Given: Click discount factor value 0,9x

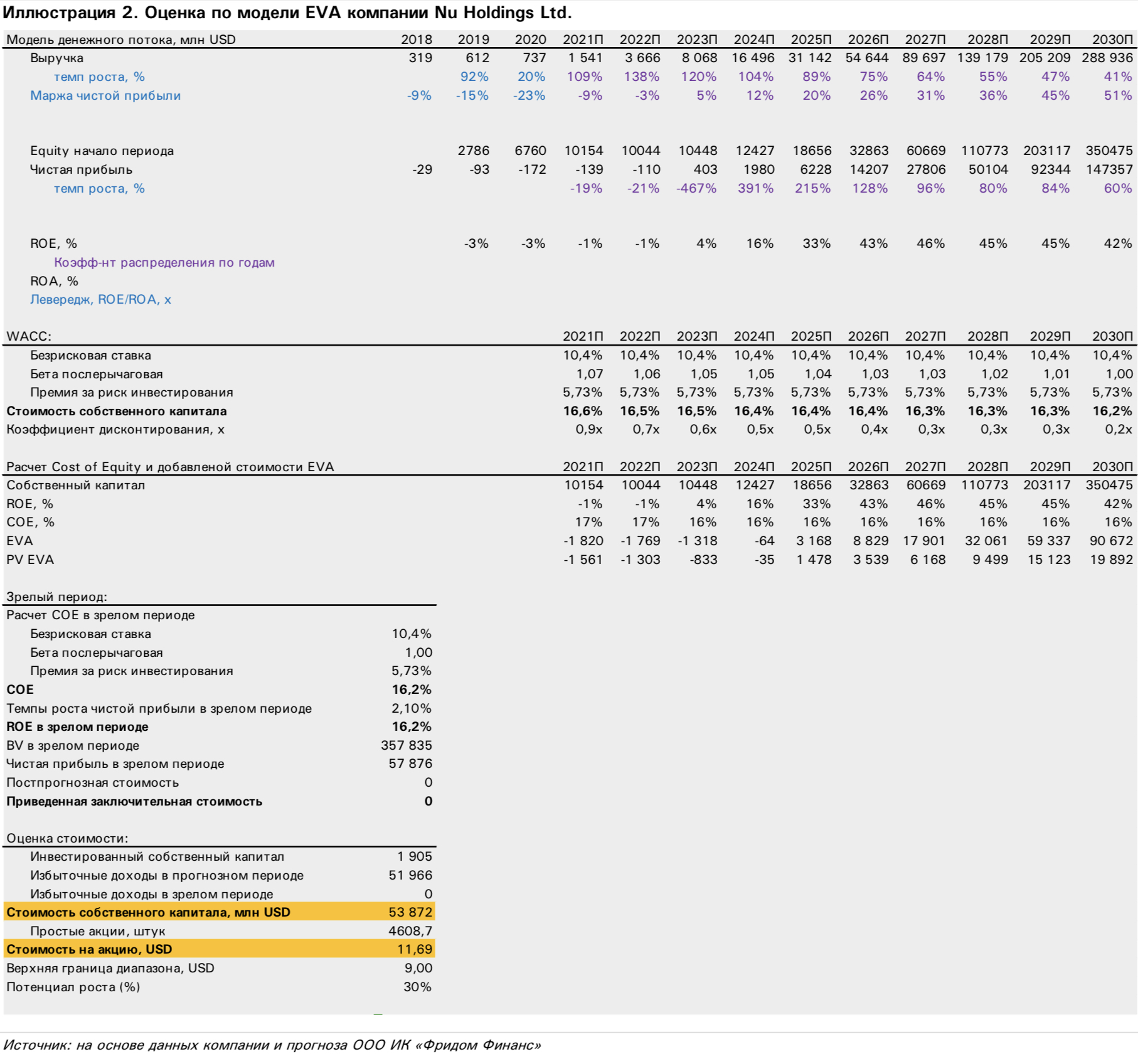Looking at the screenshot, I should [589, 430].
